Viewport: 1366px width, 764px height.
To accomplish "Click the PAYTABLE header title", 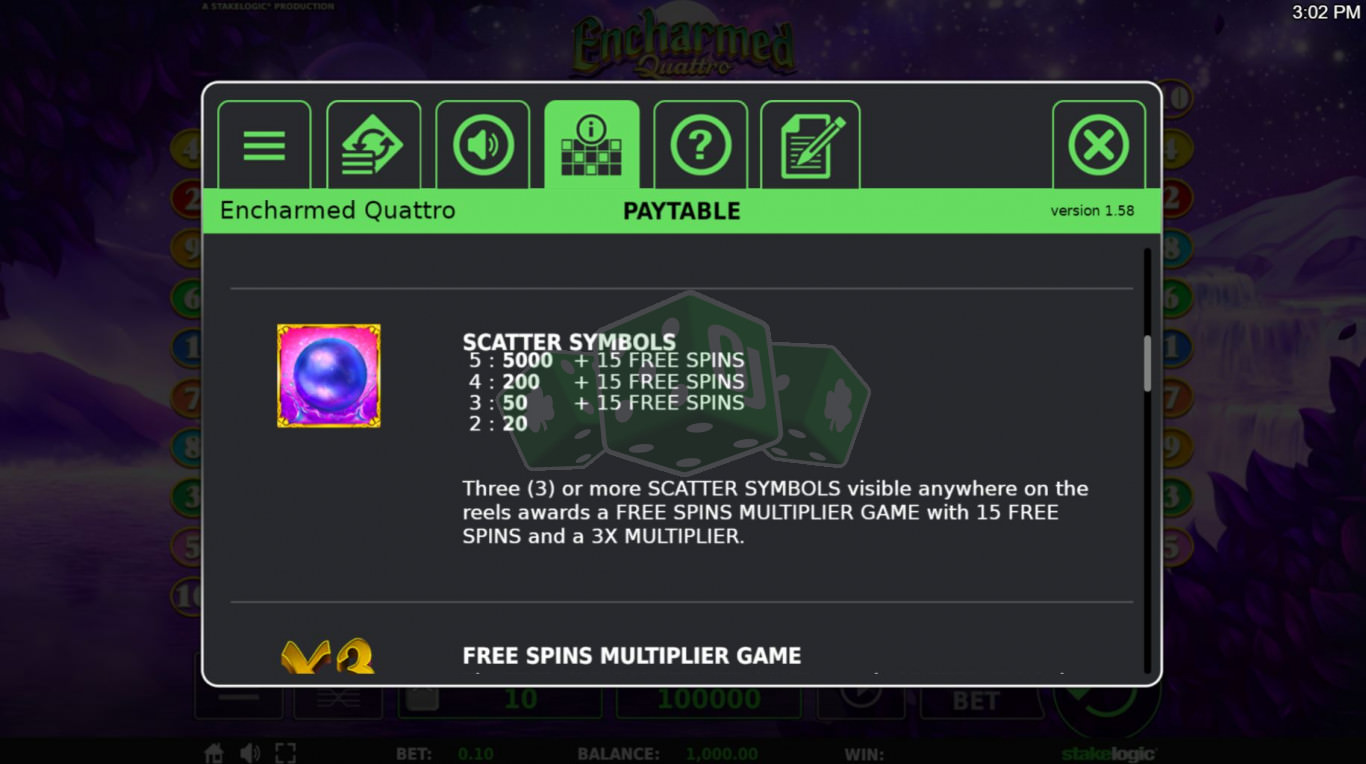I will click(682, 211).
